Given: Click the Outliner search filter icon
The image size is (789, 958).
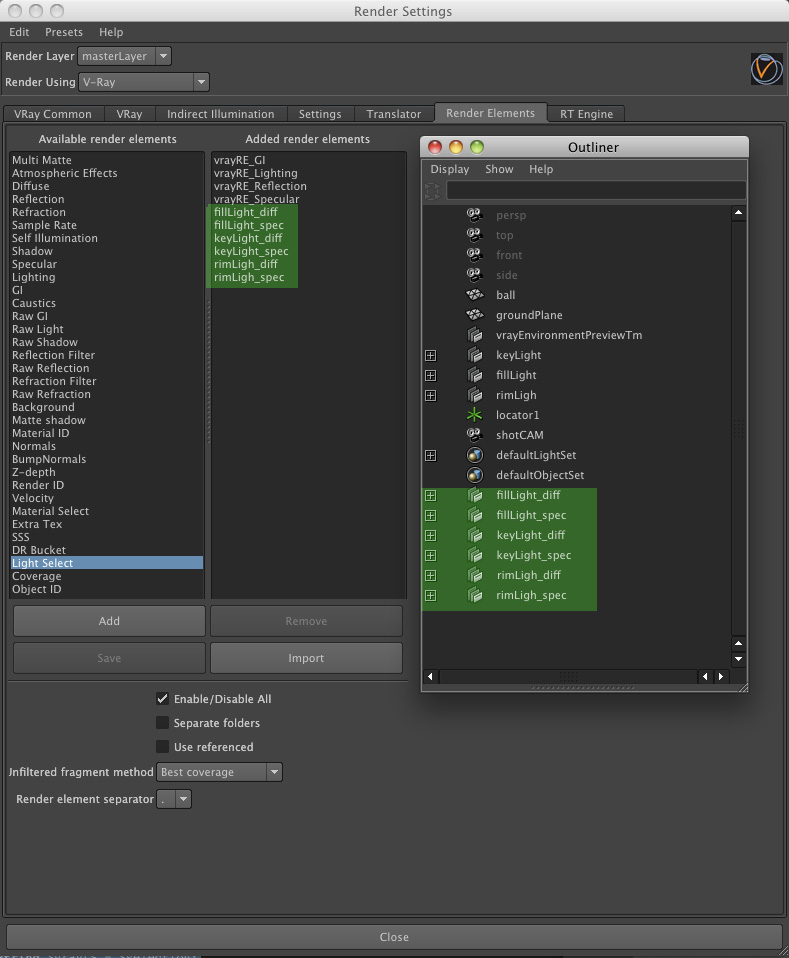Looking at the screenshot, I should pos(432,191).
